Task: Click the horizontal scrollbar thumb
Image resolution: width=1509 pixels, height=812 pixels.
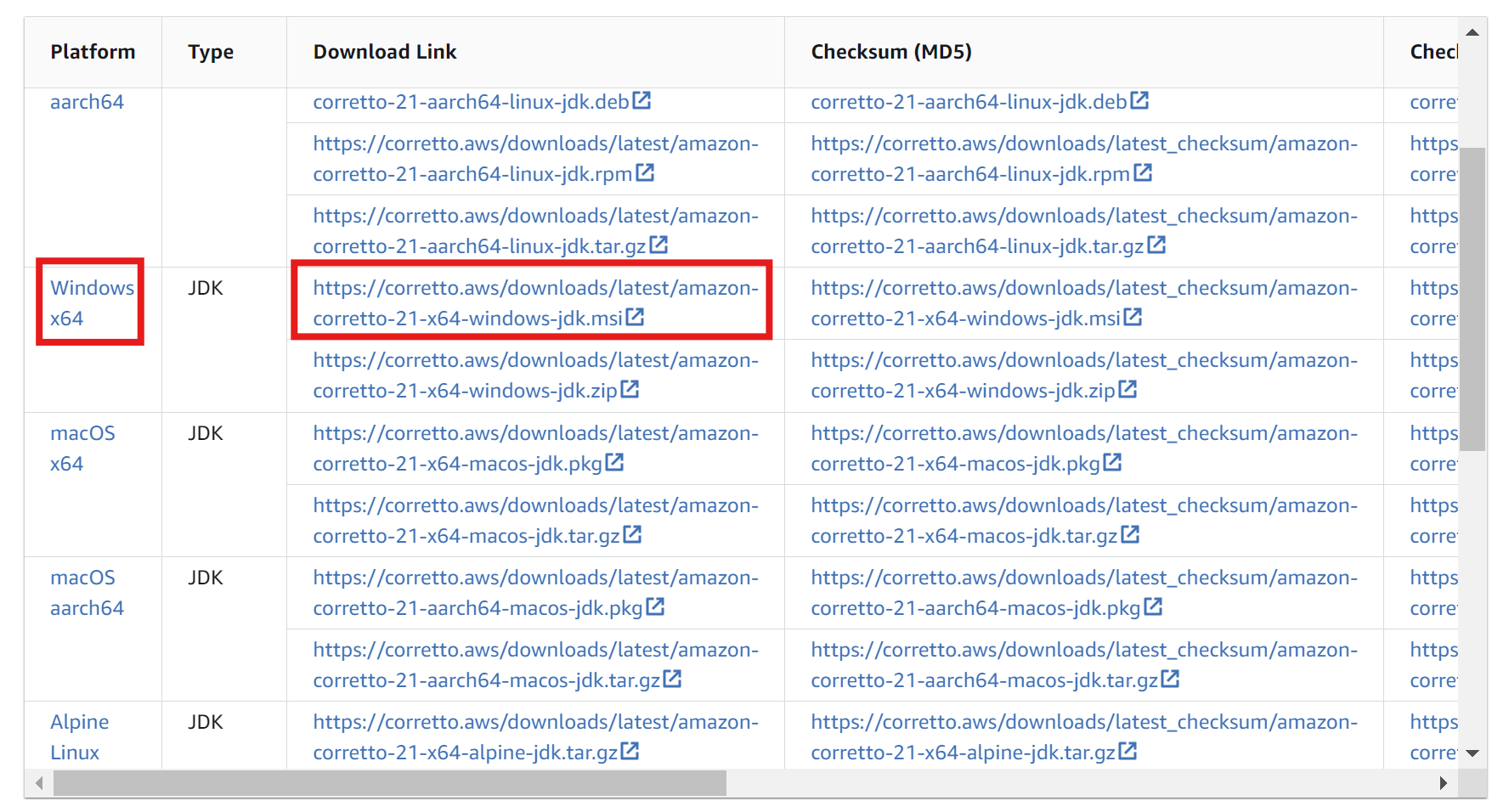Action: (390, 783)
